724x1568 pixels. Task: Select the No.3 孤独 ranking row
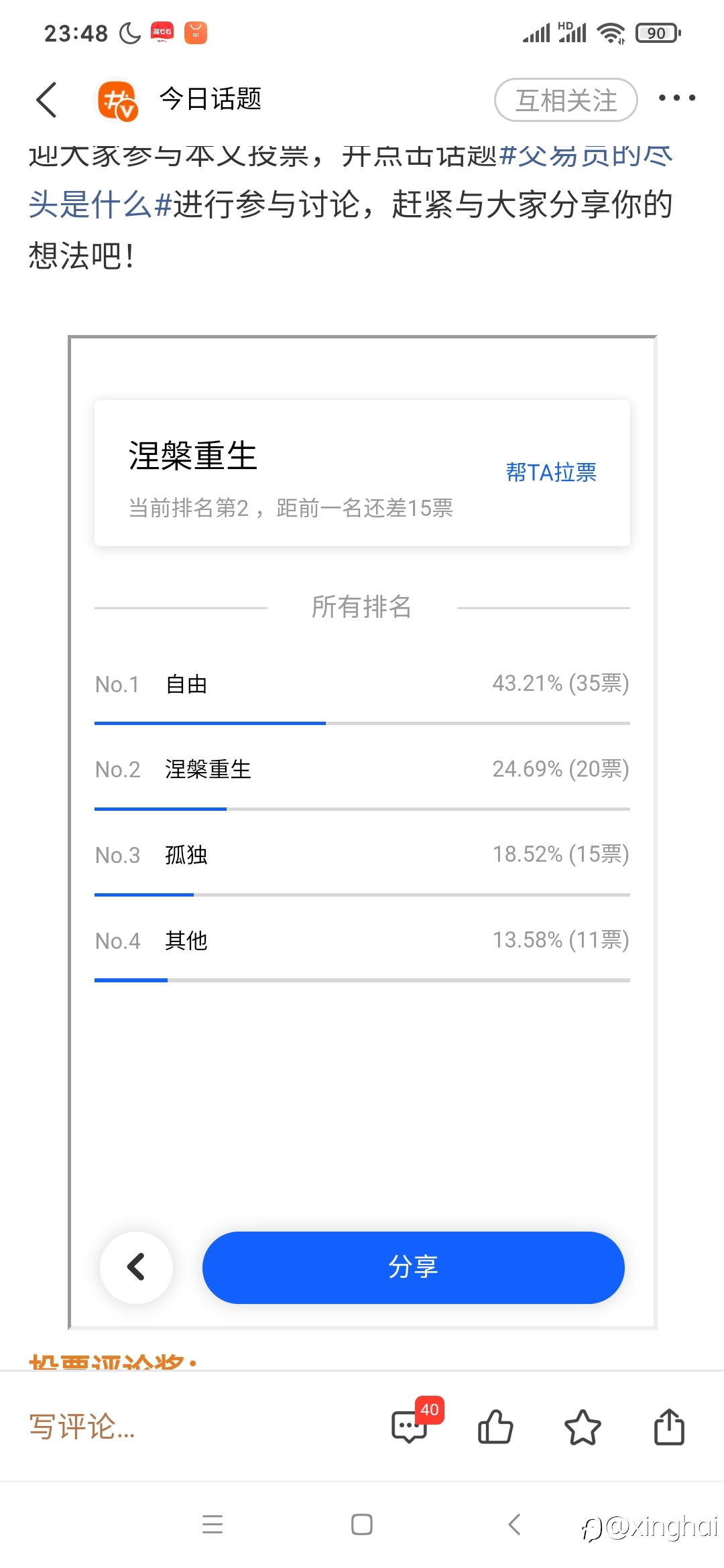click(361, 855)
